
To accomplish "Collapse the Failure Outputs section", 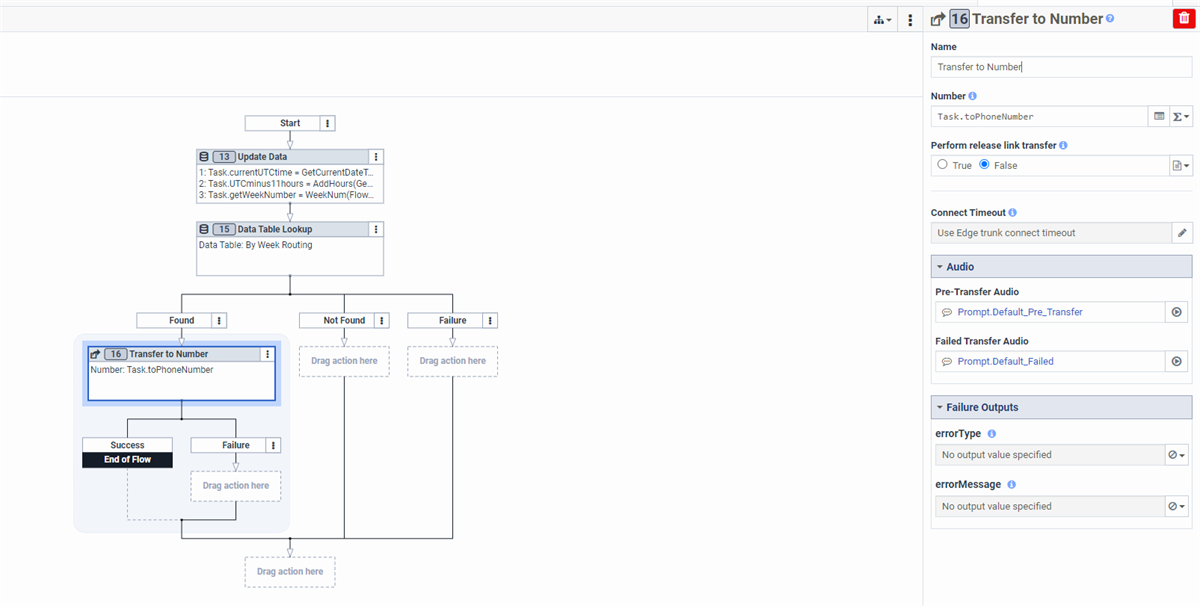I will click(x=941, y=406).
